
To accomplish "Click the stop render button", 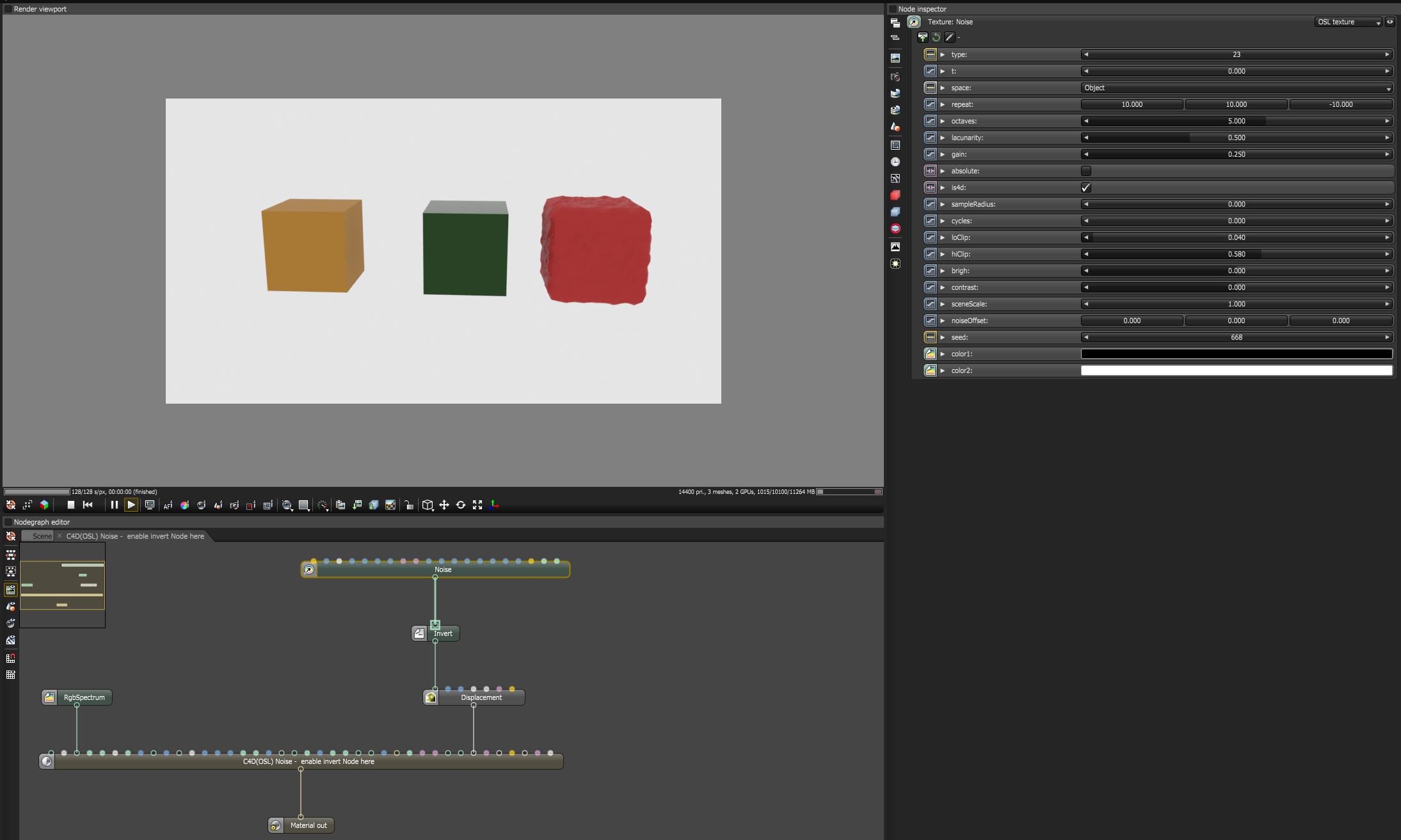I will pyautogui.click(x=71, y=505).
